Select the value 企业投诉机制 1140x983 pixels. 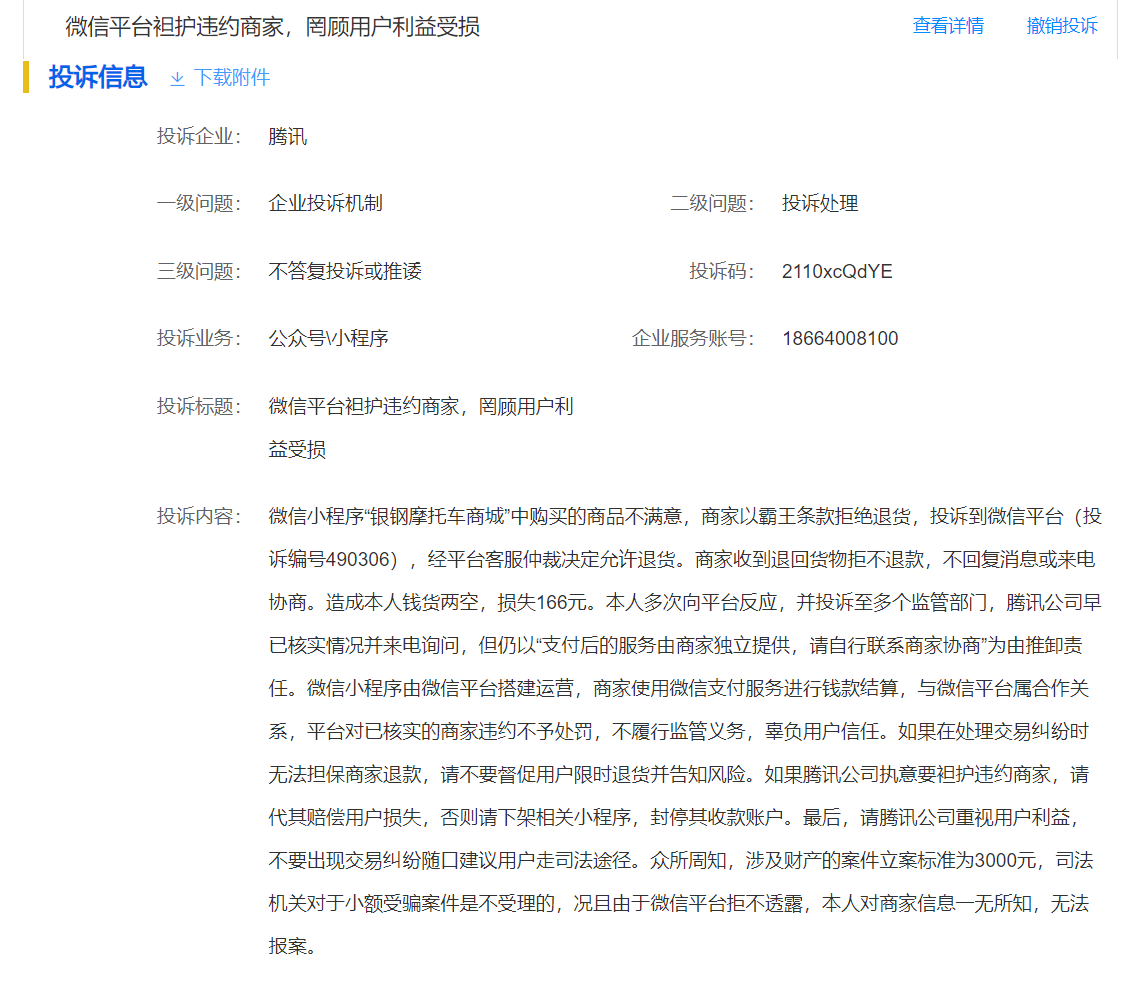[x=326, y=204]
